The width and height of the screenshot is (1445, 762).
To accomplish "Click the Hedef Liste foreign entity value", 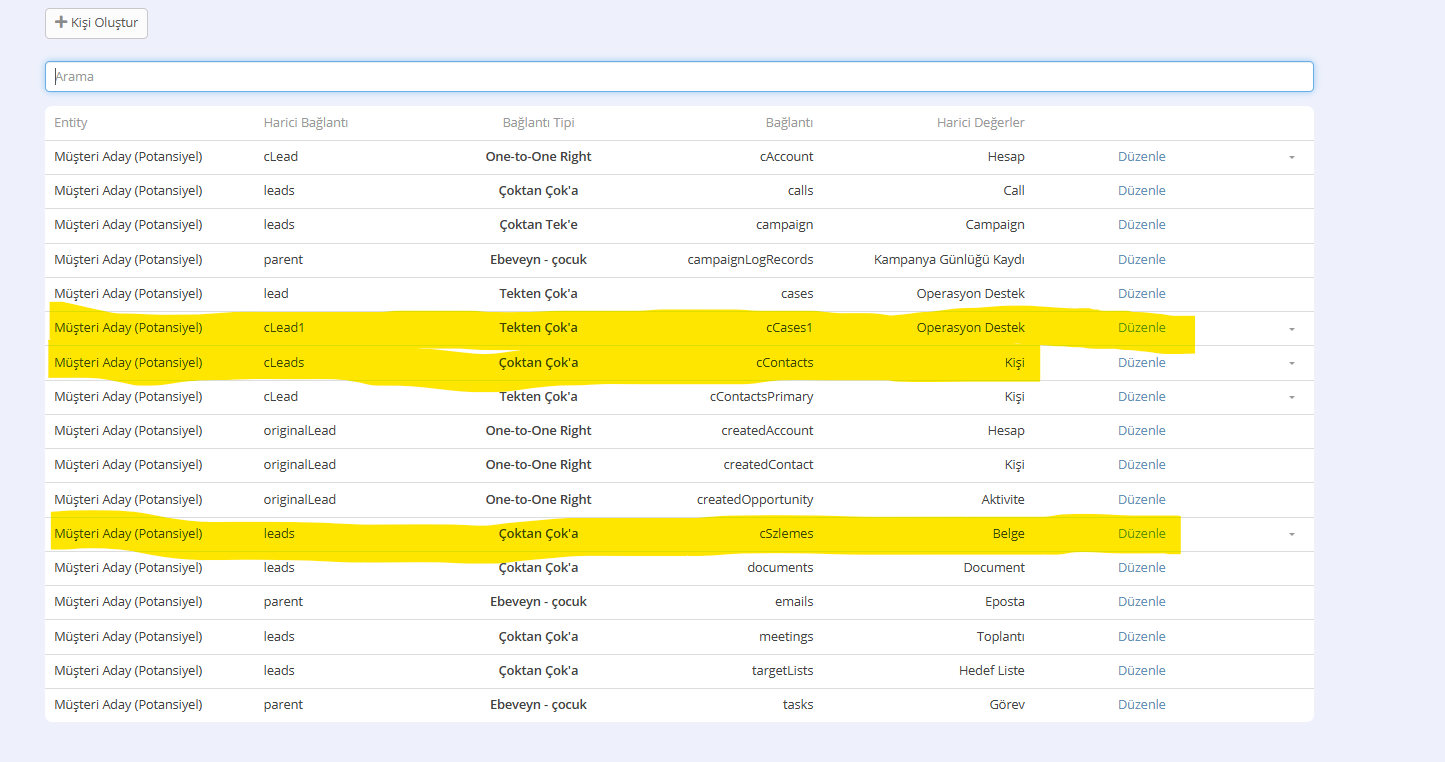I will pyautogui.click(x=992, y=671).
